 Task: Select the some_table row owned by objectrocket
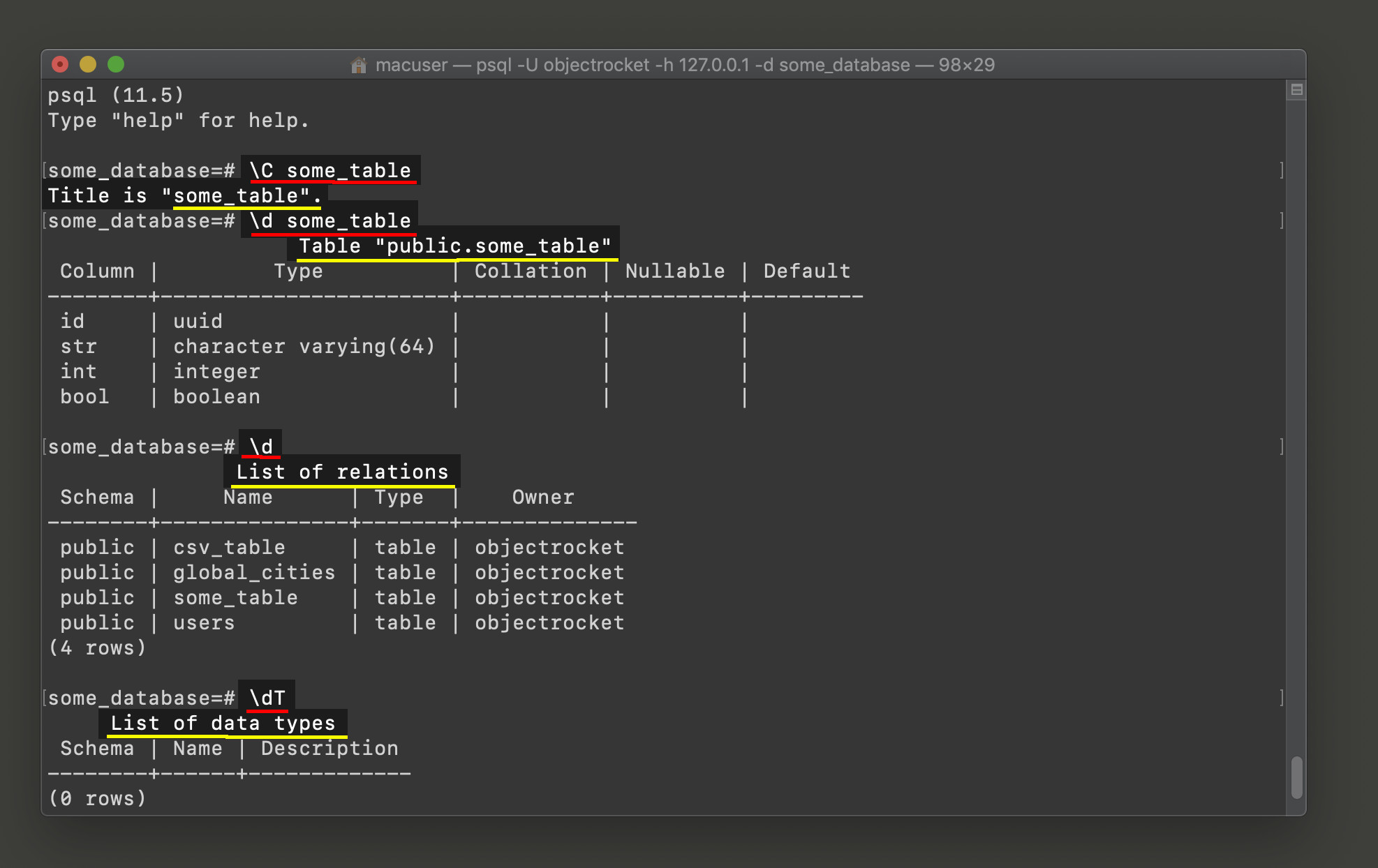pyautogui.click(x=235, y=597)
